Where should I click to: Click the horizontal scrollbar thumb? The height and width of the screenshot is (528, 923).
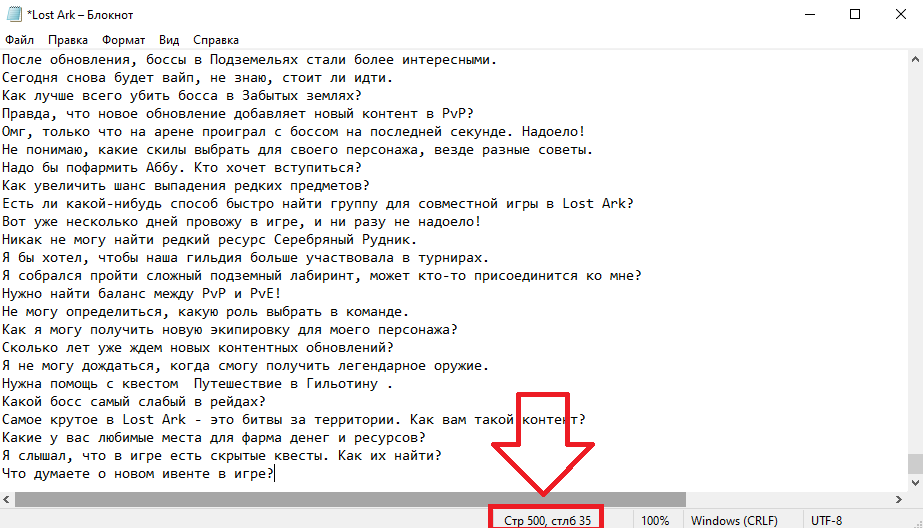(350, 499)
